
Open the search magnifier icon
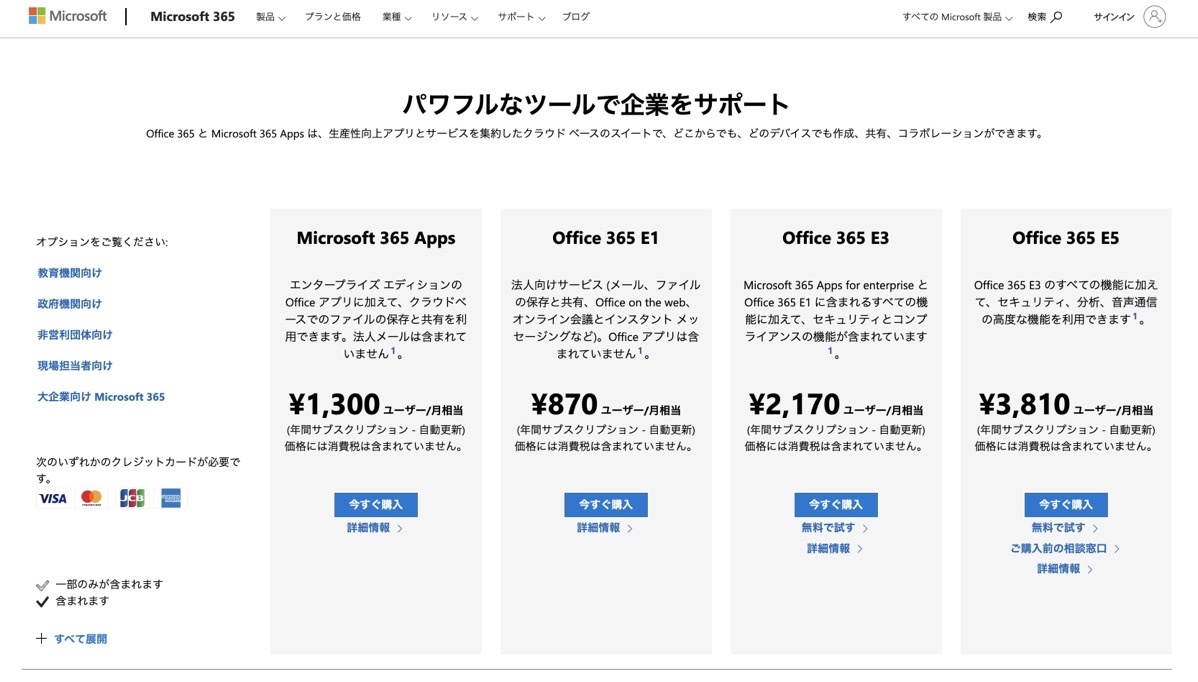coord(1057,17)
